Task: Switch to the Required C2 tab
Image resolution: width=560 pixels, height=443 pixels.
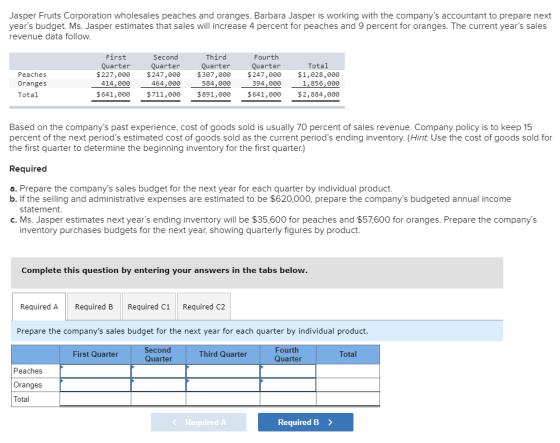Action: (x=204, y=307)
